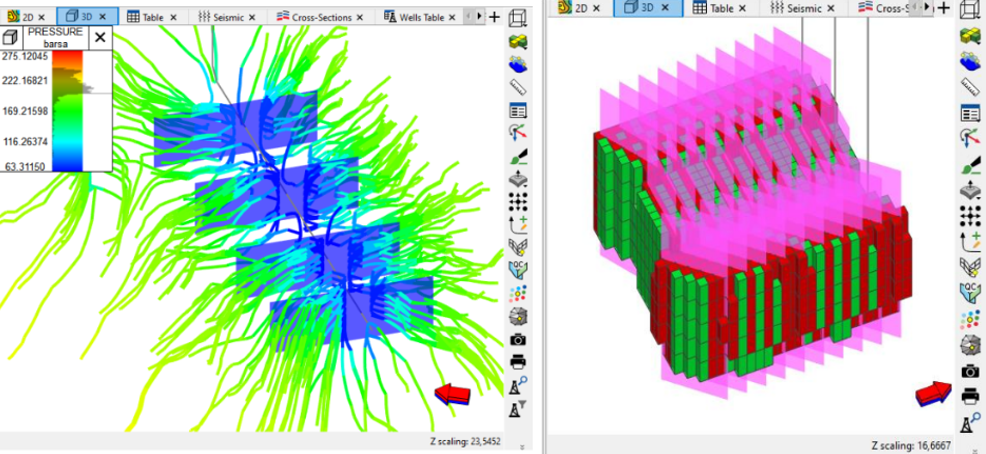The image size is (986, 454).
Task: Click the well trajectory arrows icon in left view
Action: pyautogui.click(x=518, y=133)
